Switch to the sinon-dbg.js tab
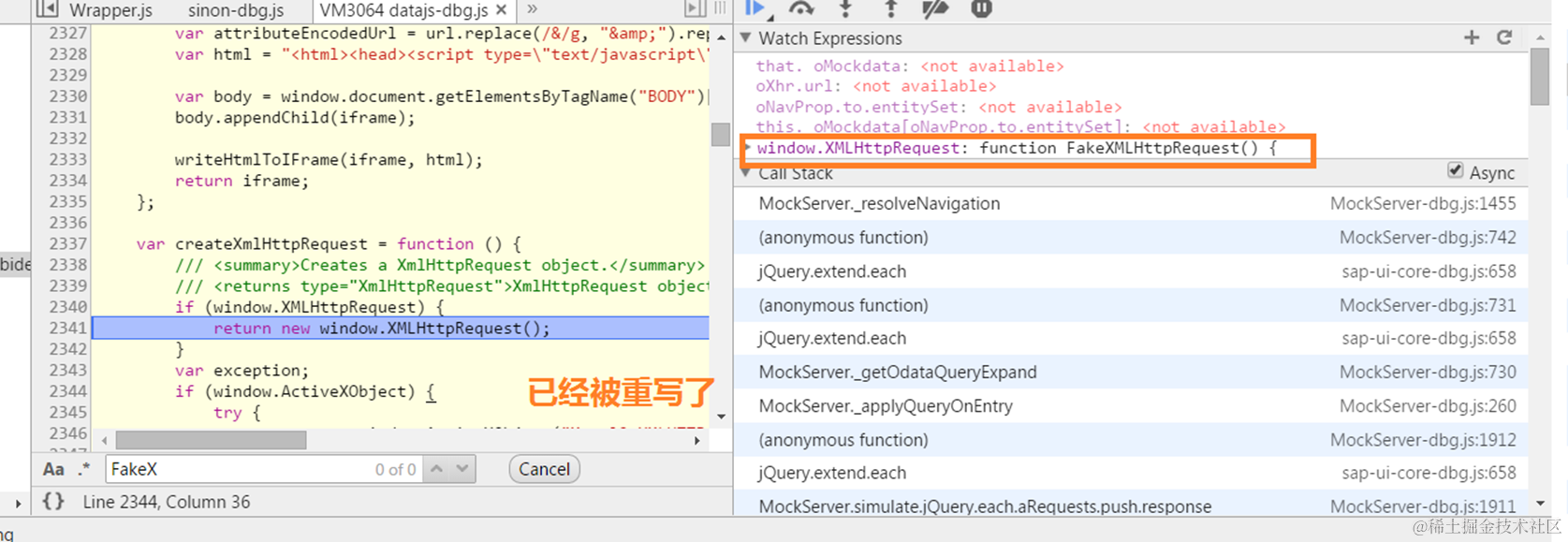Viewport: 1568px width, 542px height. [236, 10]
